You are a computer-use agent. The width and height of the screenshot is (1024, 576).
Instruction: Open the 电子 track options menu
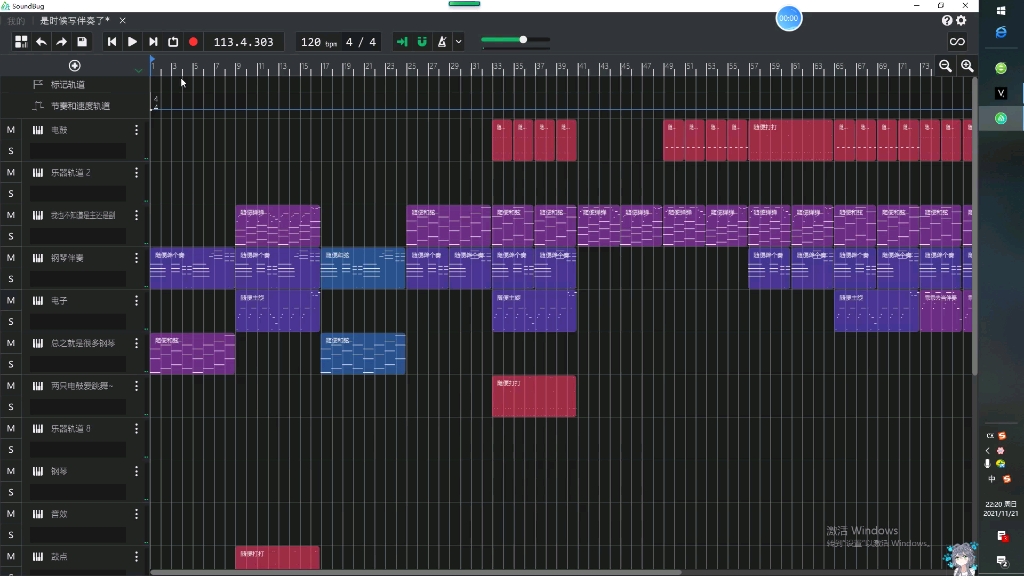tap(136, 300)
